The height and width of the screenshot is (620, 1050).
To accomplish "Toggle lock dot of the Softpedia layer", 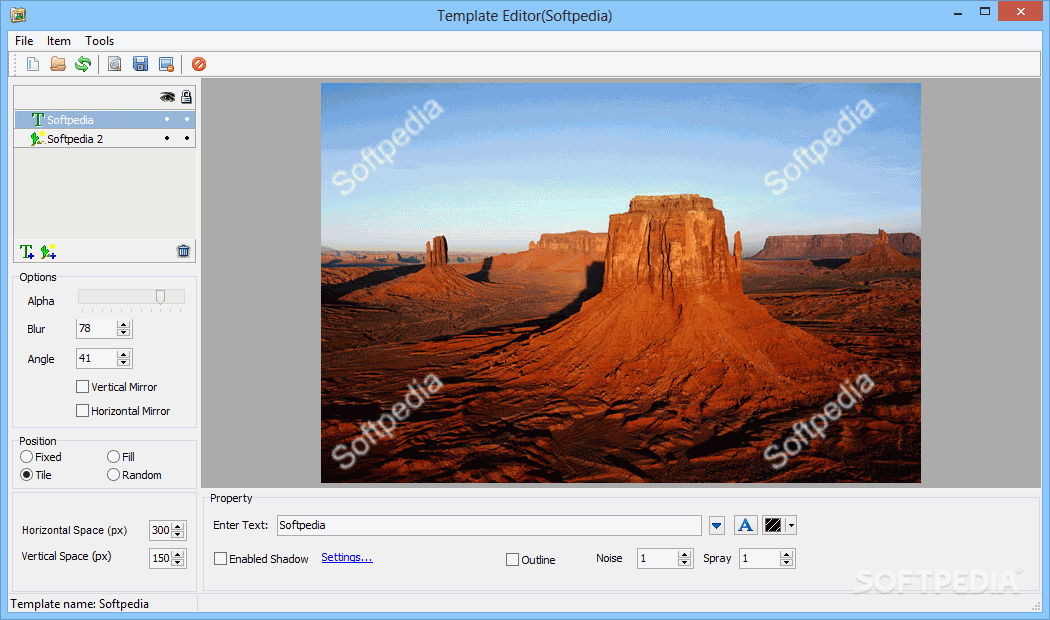I will coord(187,119).
